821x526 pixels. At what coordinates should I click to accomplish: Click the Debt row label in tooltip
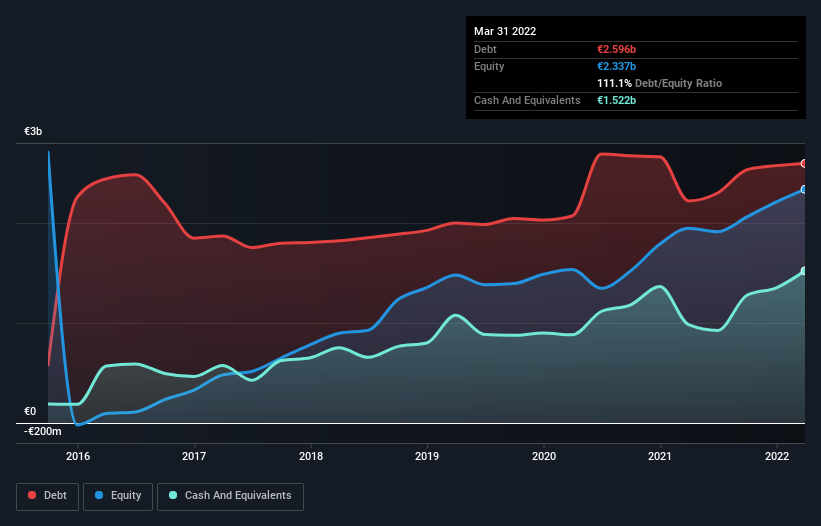pyautogui.click(x=485, y=49)
